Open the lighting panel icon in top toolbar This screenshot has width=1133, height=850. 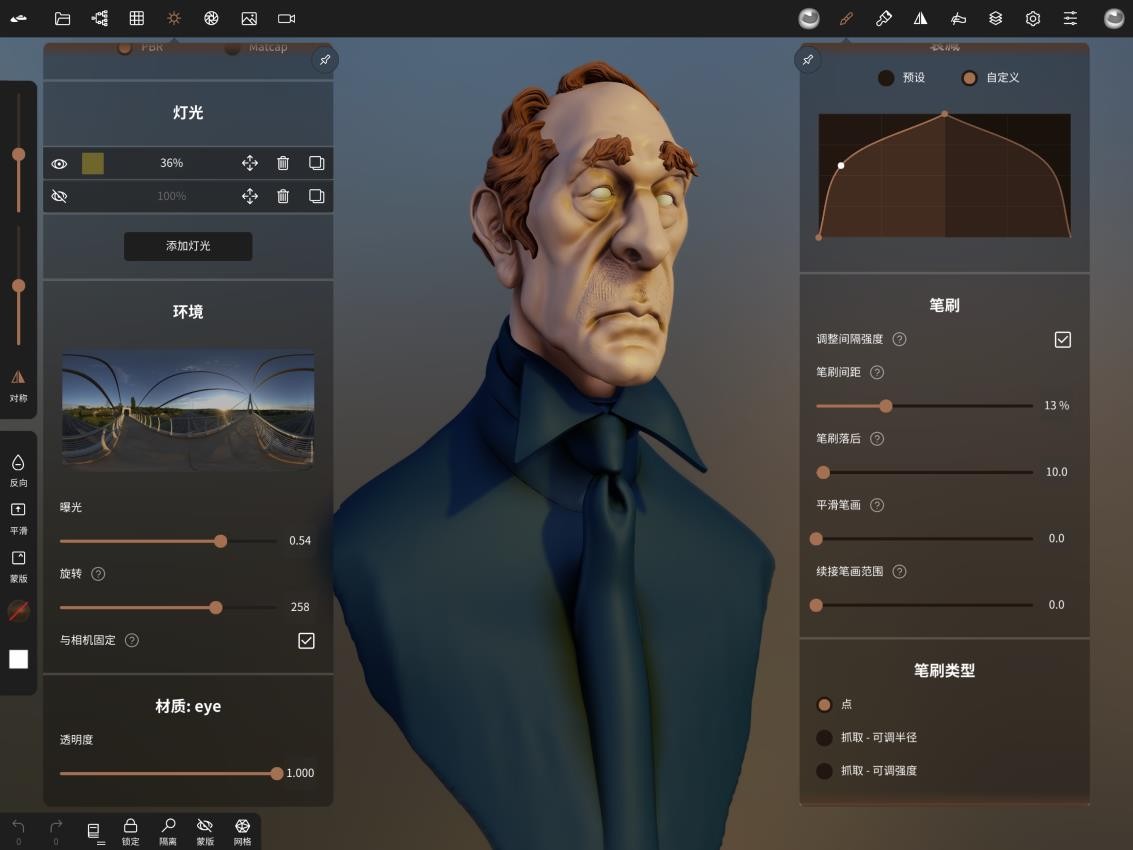(x=173, y=17)
